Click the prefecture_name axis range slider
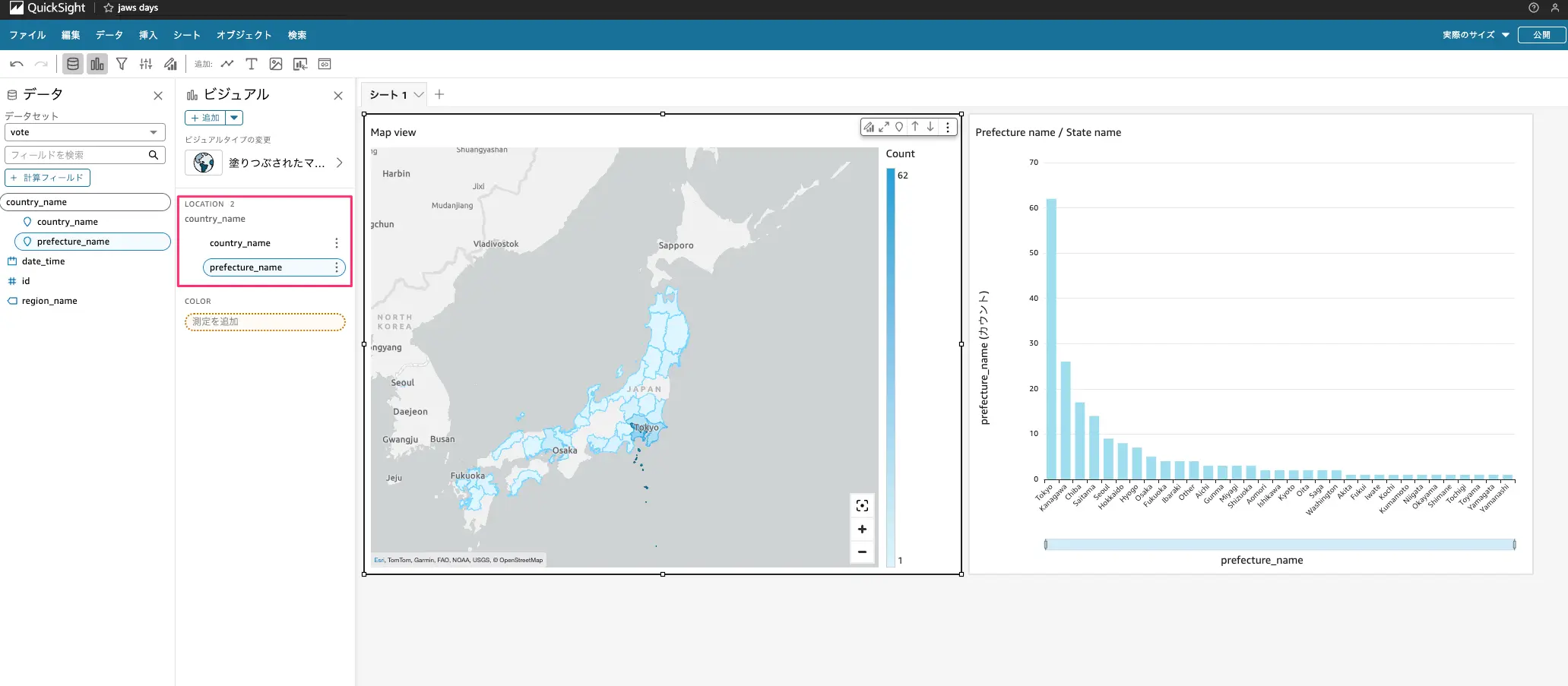The height and width of the screenshot is (686, 1568). point(1280,545)
